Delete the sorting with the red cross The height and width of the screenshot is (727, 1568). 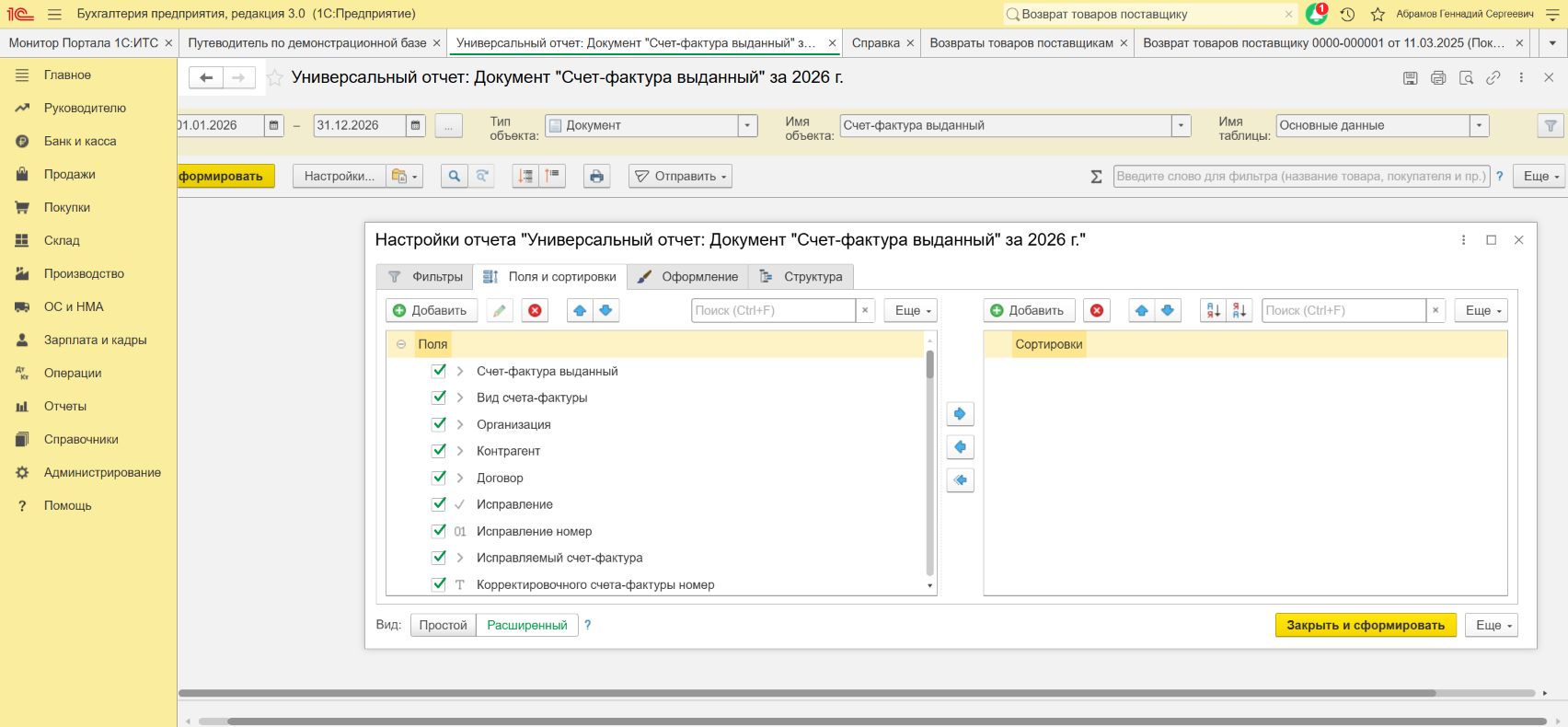tap(1097, 310)
